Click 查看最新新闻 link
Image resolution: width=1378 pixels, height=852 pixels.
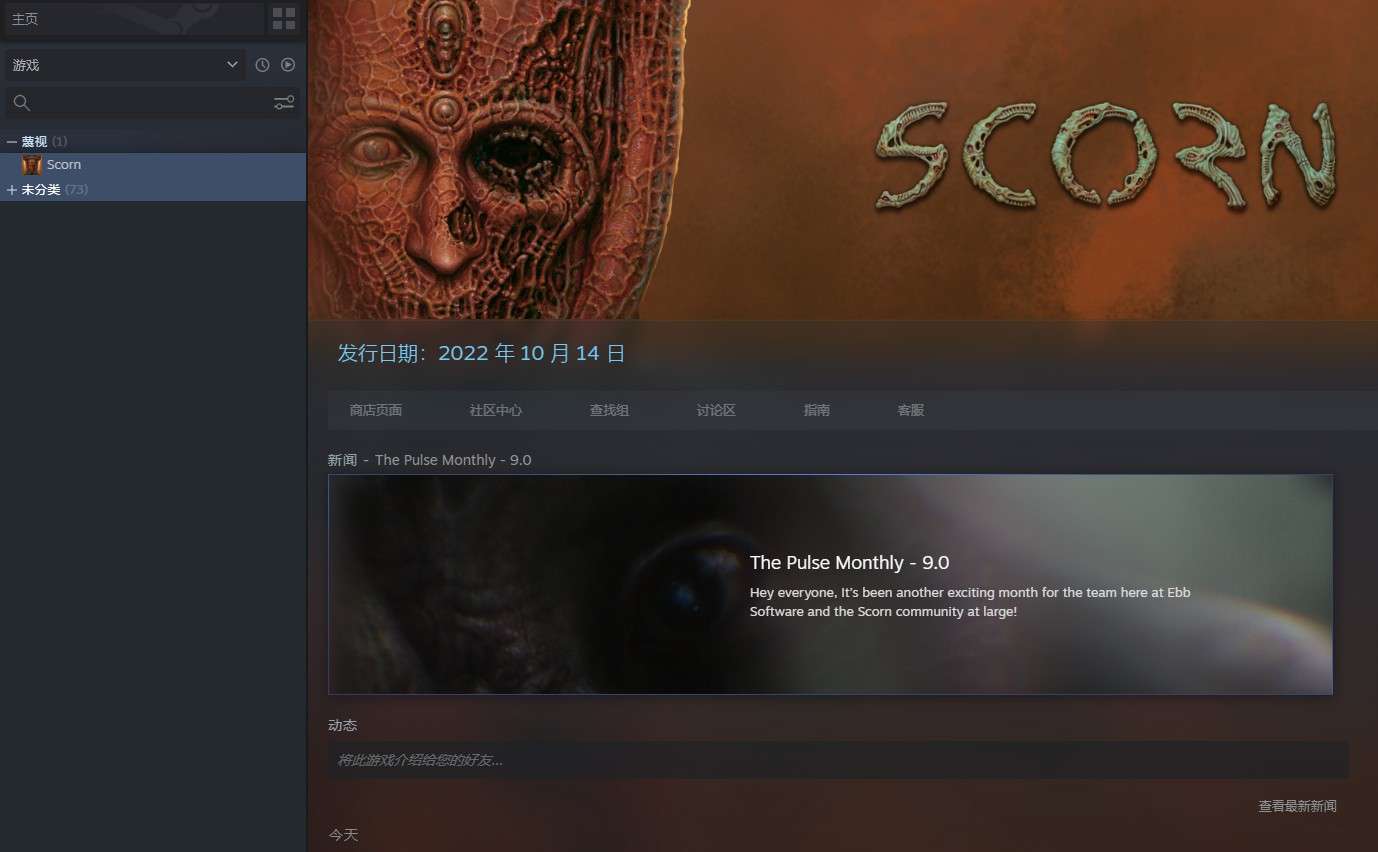pyautogui.click(x=1297, y=806)
